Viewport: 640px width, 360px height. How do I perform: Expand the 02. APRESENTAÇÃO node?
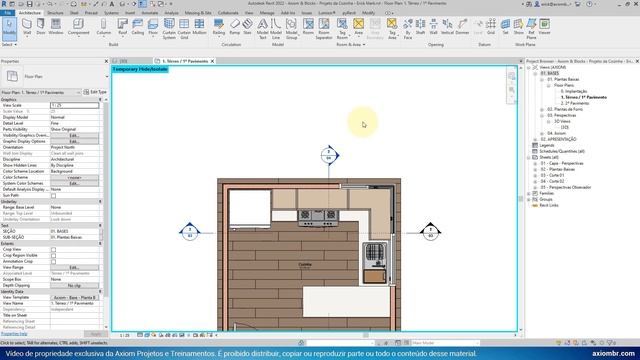[x=535, y=140]
